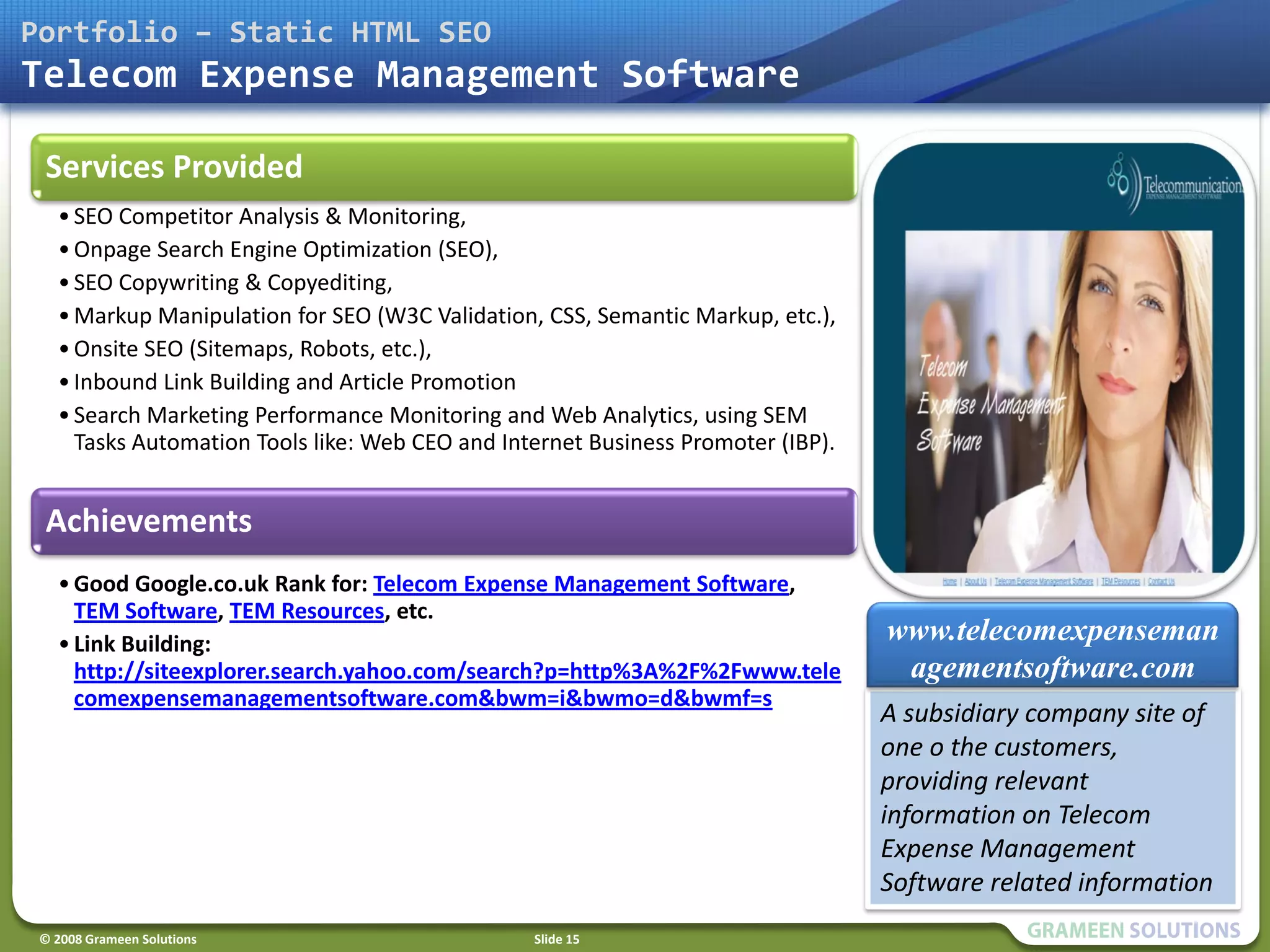
Task: Click the 'Link Building:' label
Action: [x=142, y=644]
